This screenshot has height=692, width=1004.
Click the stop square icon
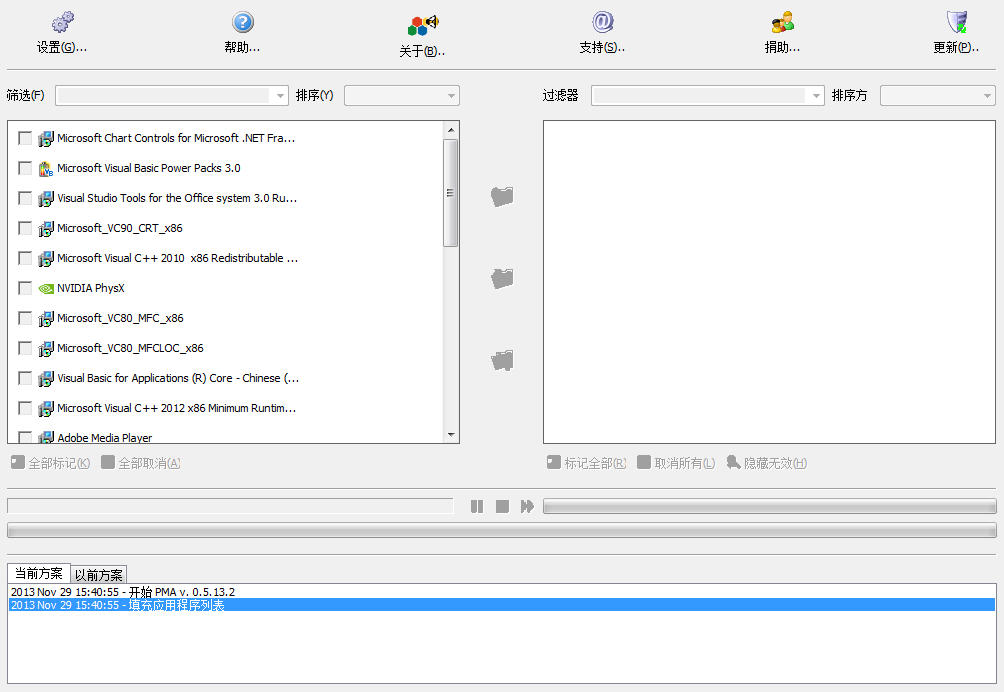(x=502, y=507)
